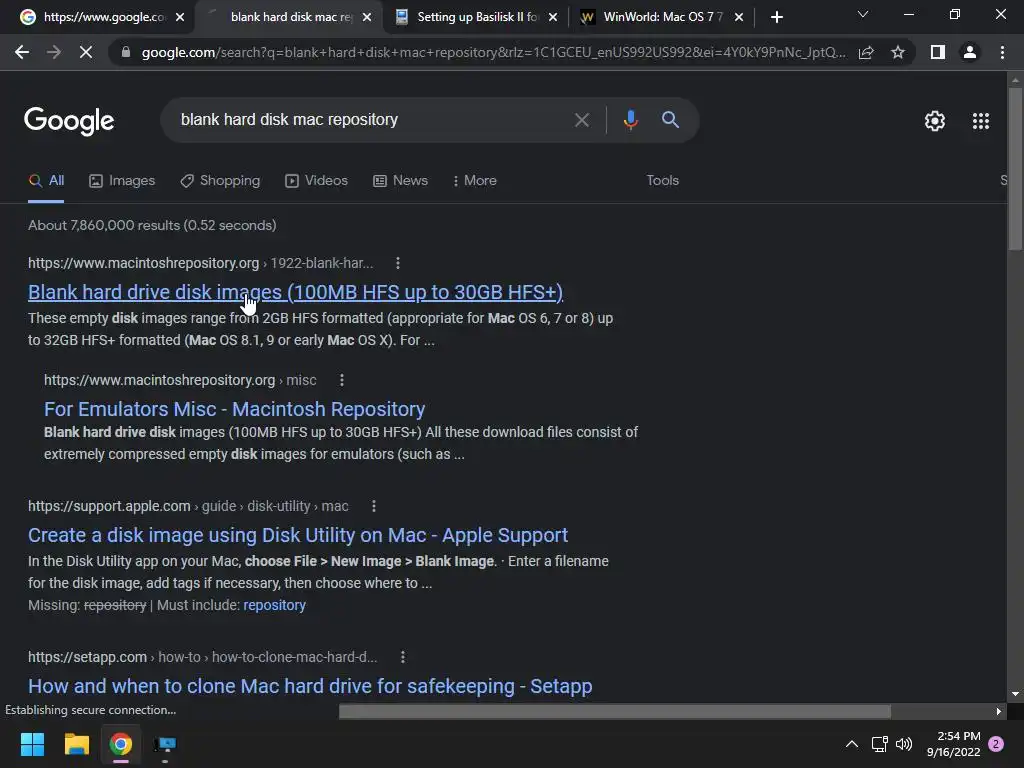Select the Images search filter
This screenshot has width=1024, height=768.
[122, 181]
